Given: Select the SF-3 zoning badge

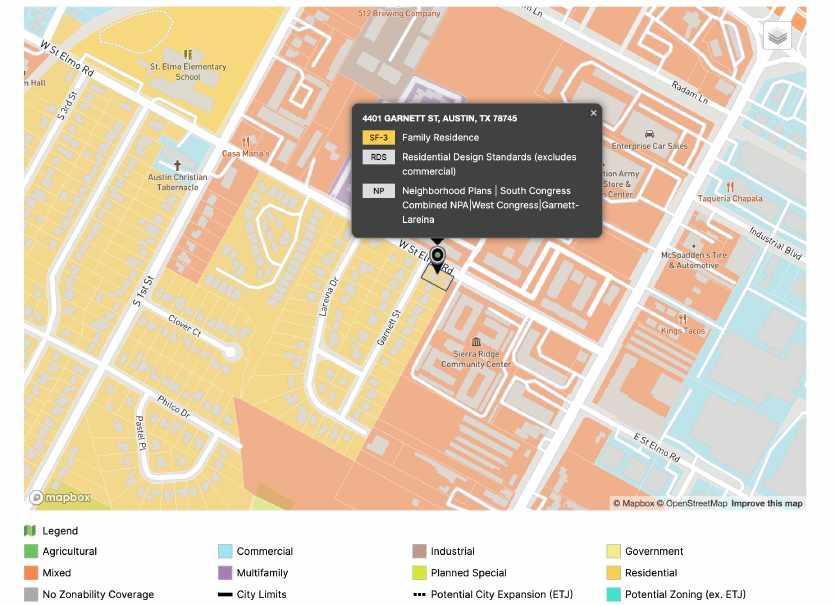Looking at the screenshot, I should [378, 137].
